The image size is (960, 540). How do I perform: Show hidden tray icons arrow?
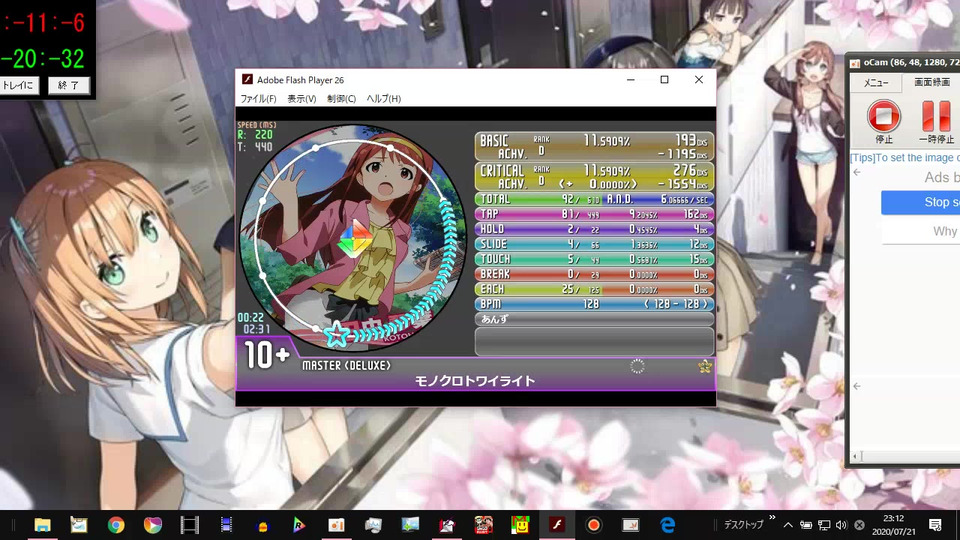point(788,525)
